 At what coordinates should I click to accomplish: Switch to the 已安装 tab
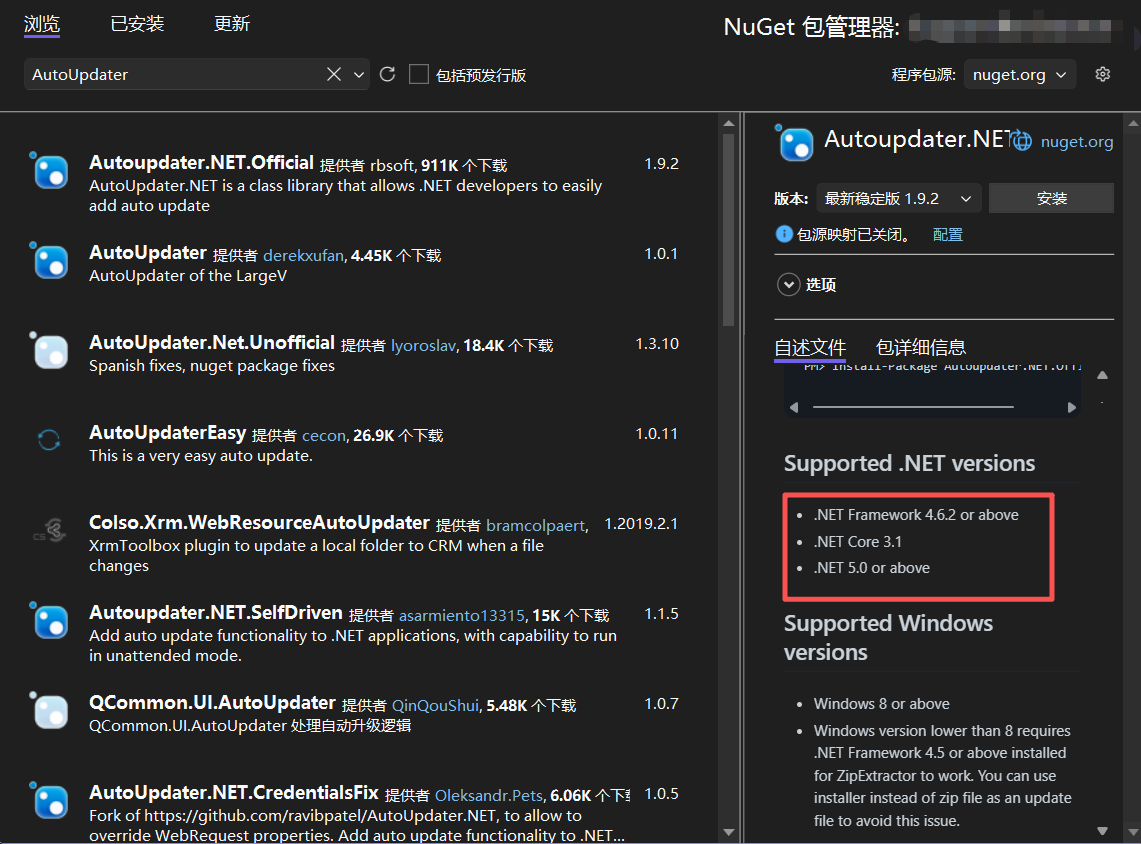137,24
